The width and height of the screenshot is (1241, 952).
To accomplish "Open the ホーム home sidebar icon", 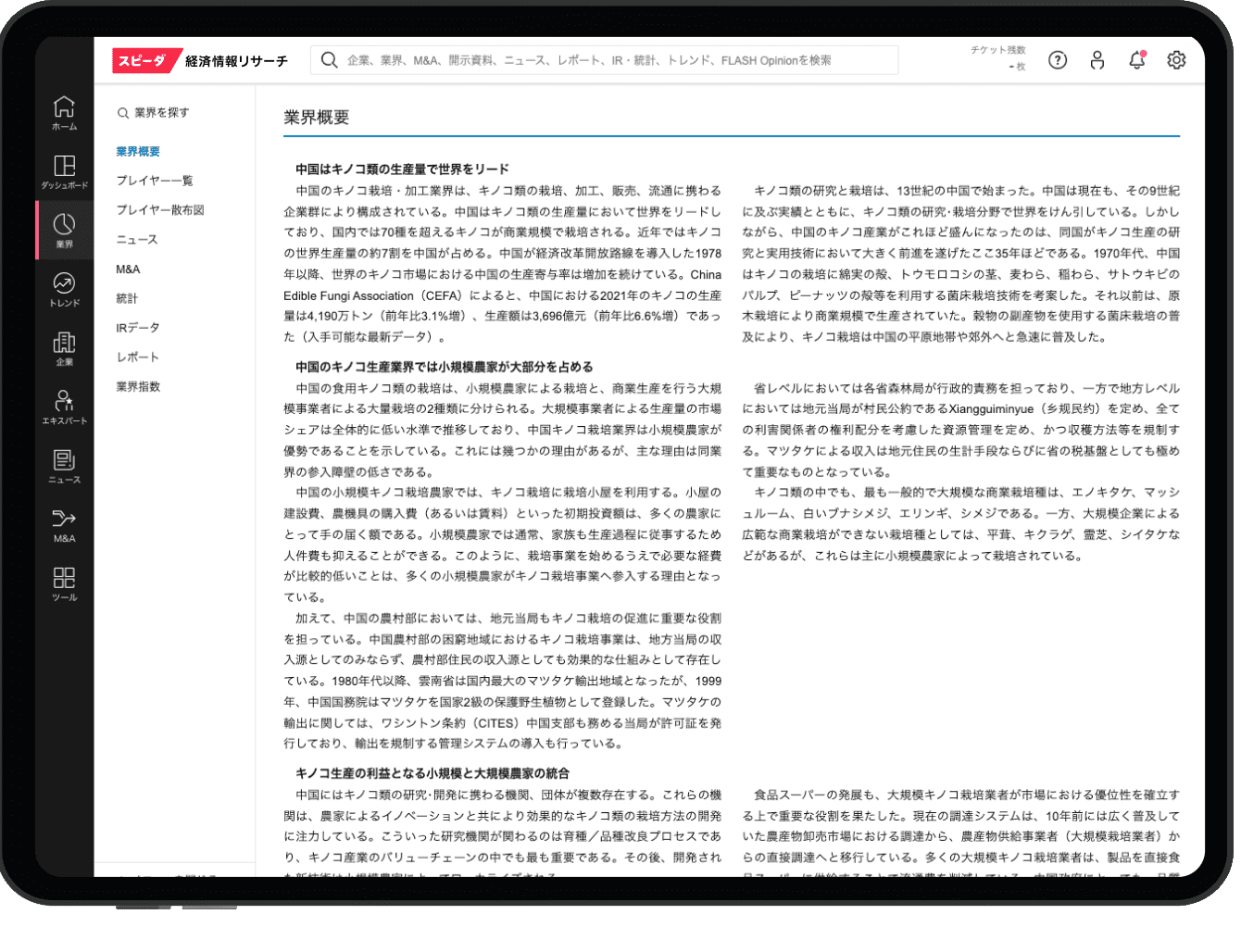I will 64,113.
